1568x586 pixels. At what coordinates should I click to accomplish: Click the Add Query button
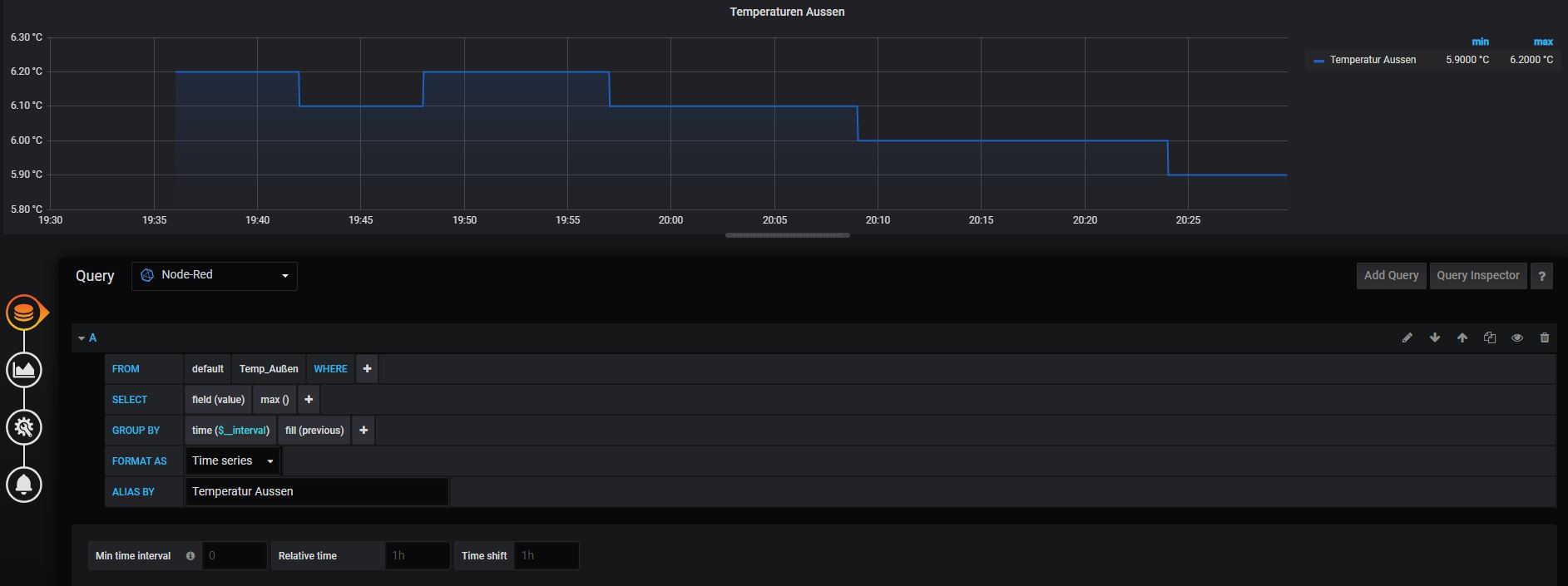[x=1392, y=276]
